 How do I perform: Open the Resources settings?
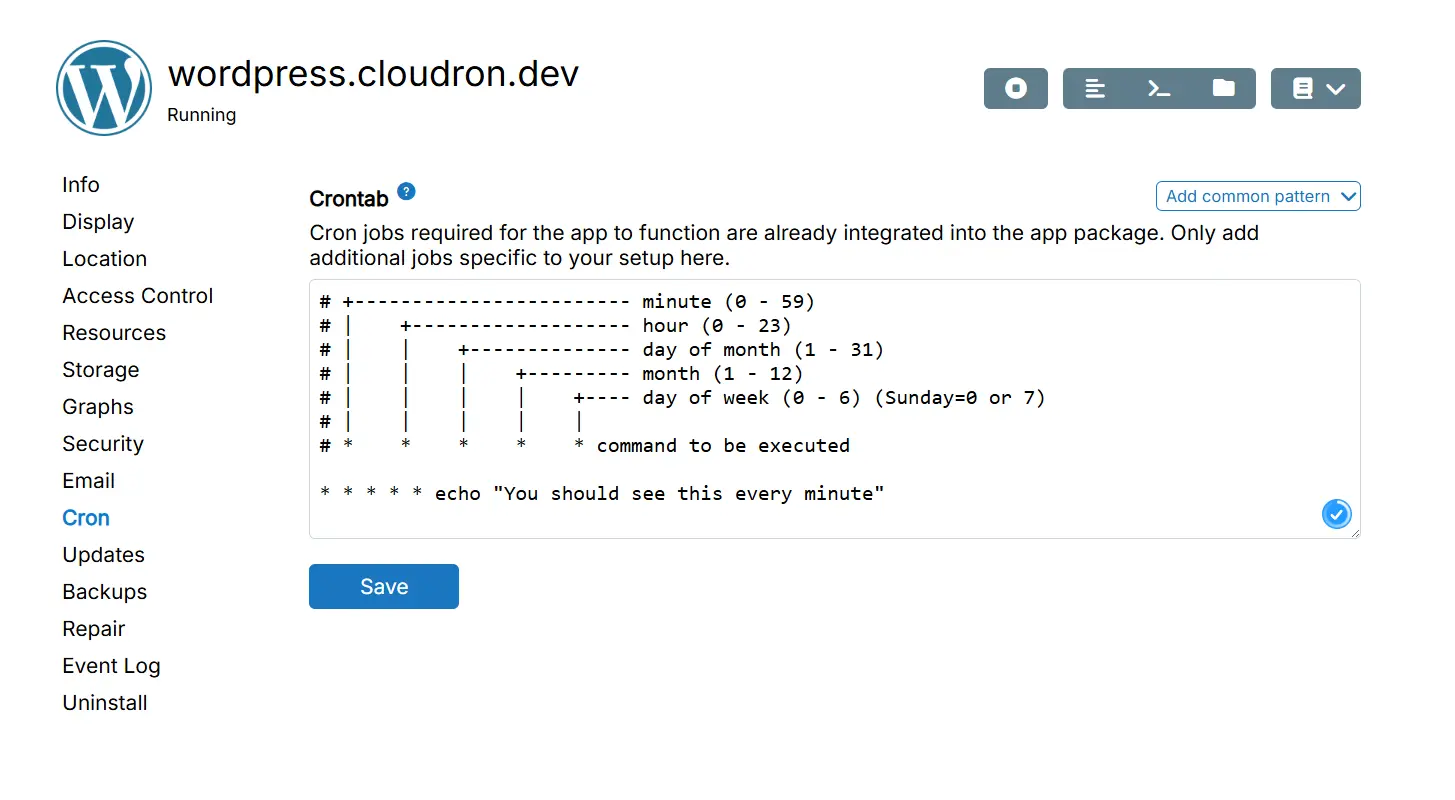click(114, 333)
